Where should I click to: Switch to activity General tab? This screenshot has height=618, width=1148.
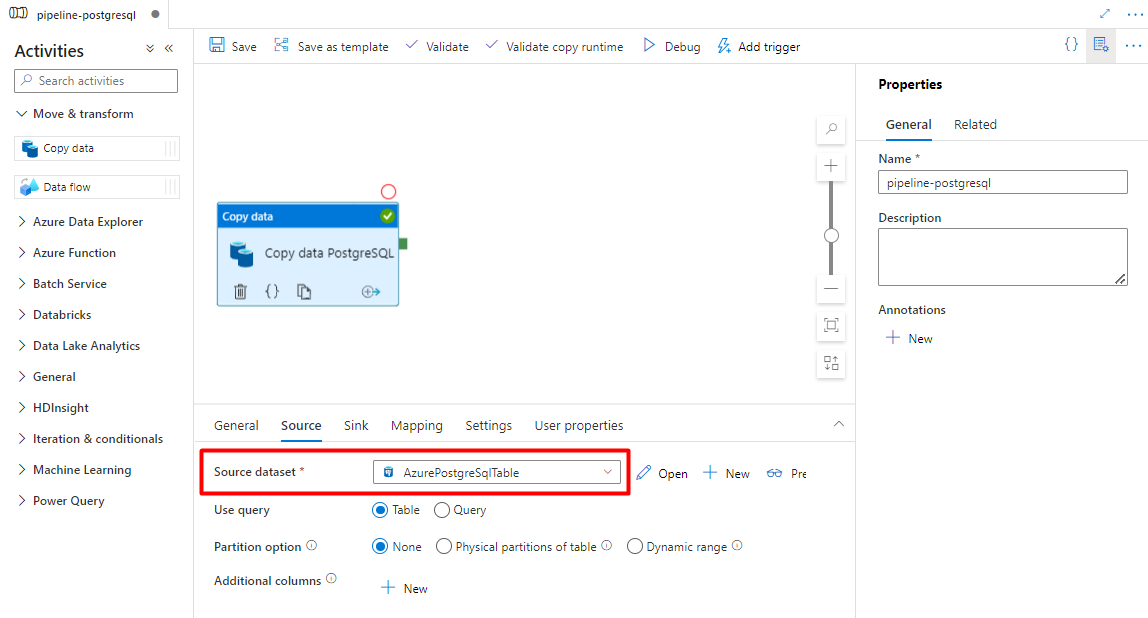click(x=236, y=425)
